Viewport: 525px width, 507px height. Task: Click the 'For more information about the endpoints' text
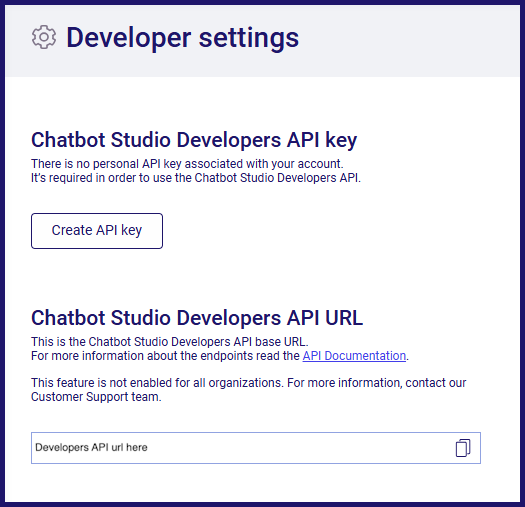coord(165,356)
